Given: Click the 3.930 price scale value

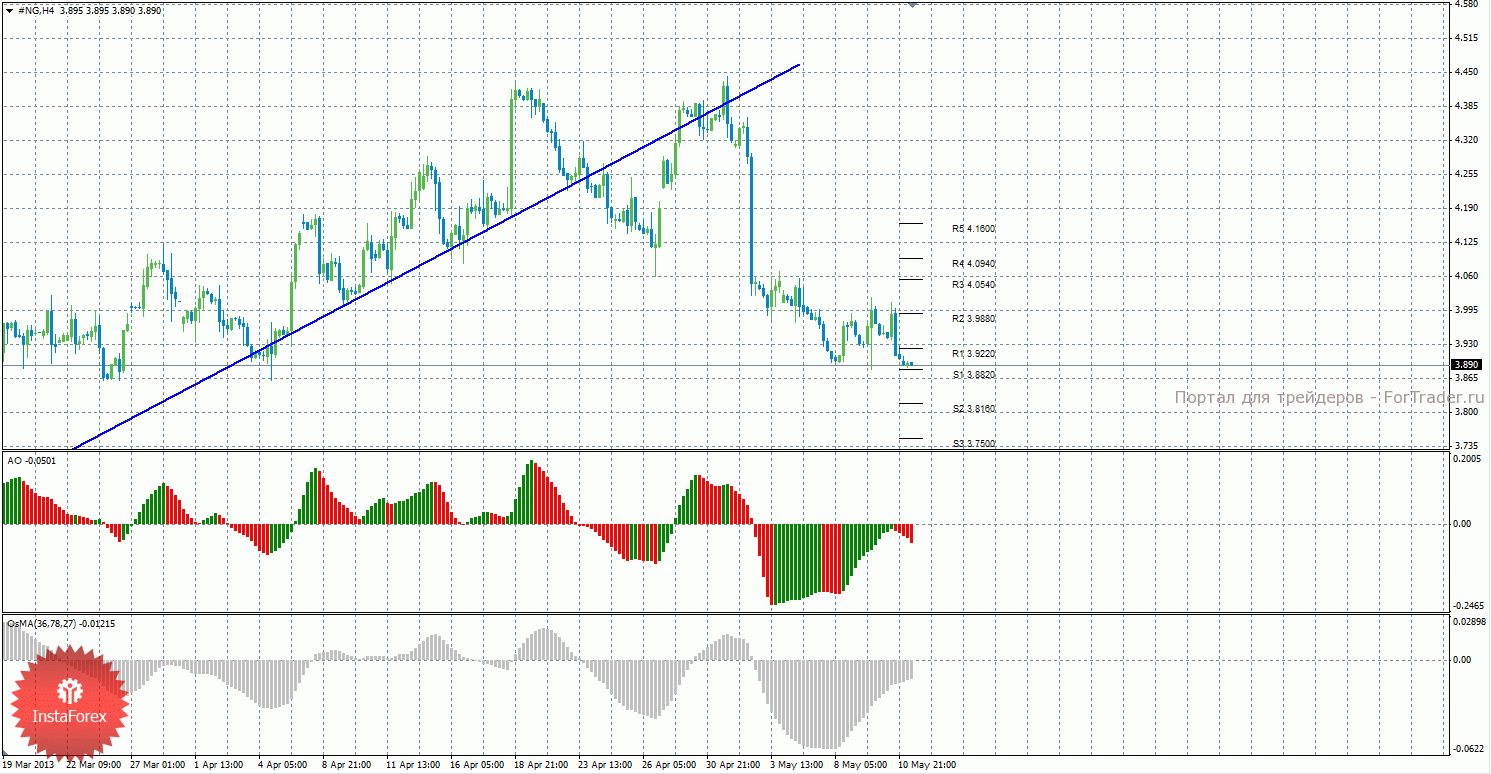Looking at the screenshot, I should pyautogui.click(x=1467, y=344).
